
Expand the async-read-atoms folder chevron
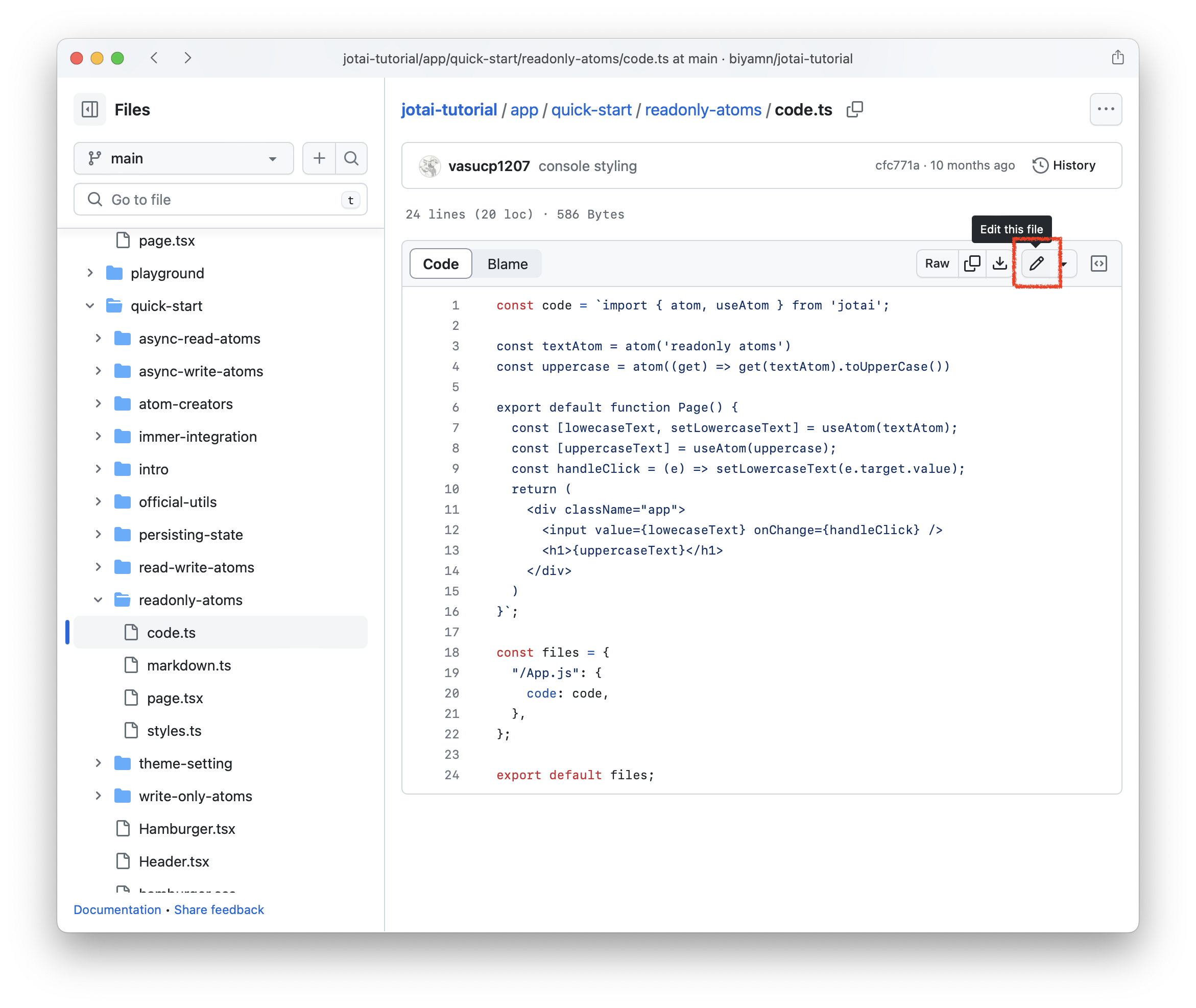98,338
